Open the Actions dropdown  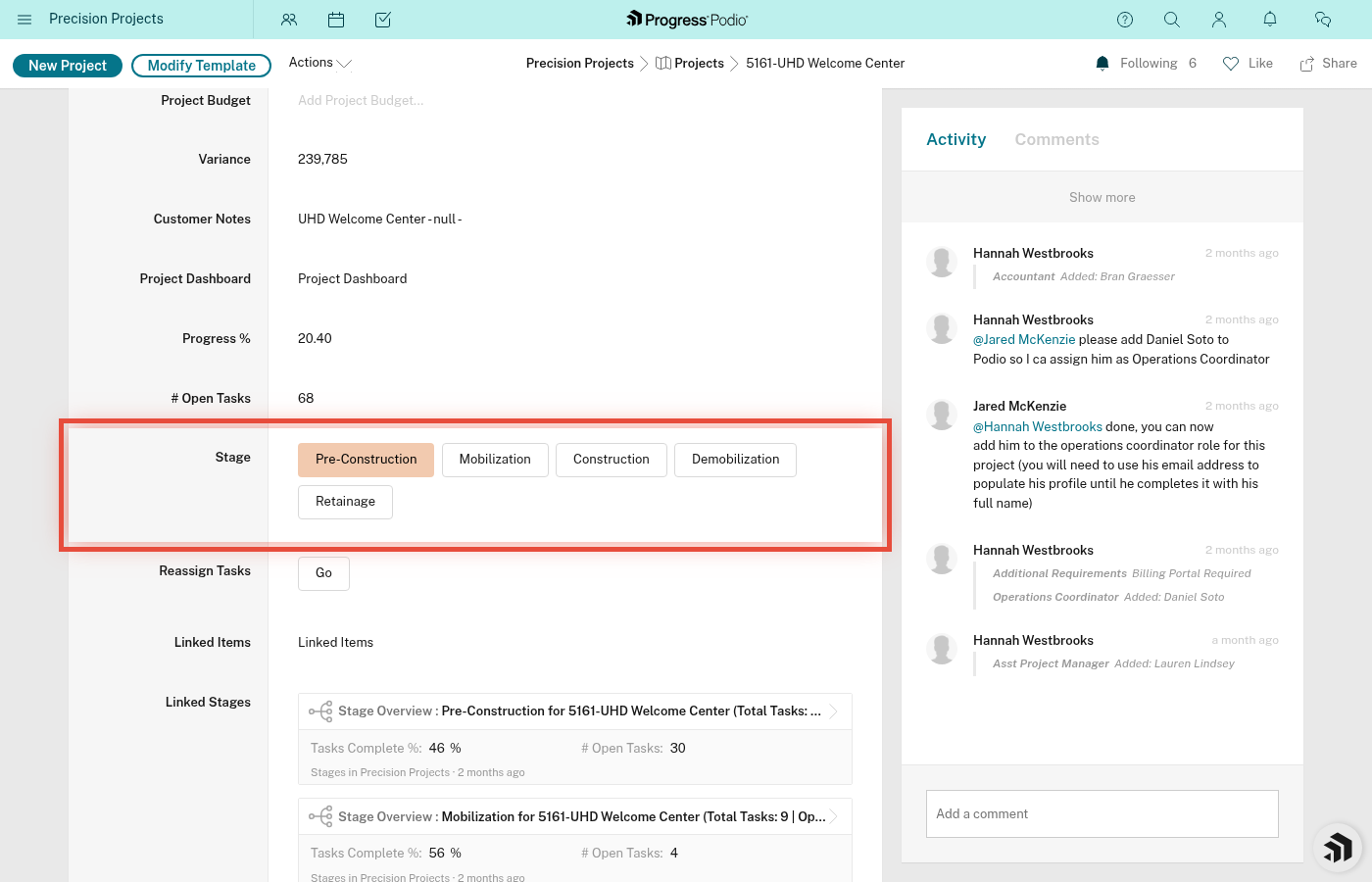click(x=318, y=62)
